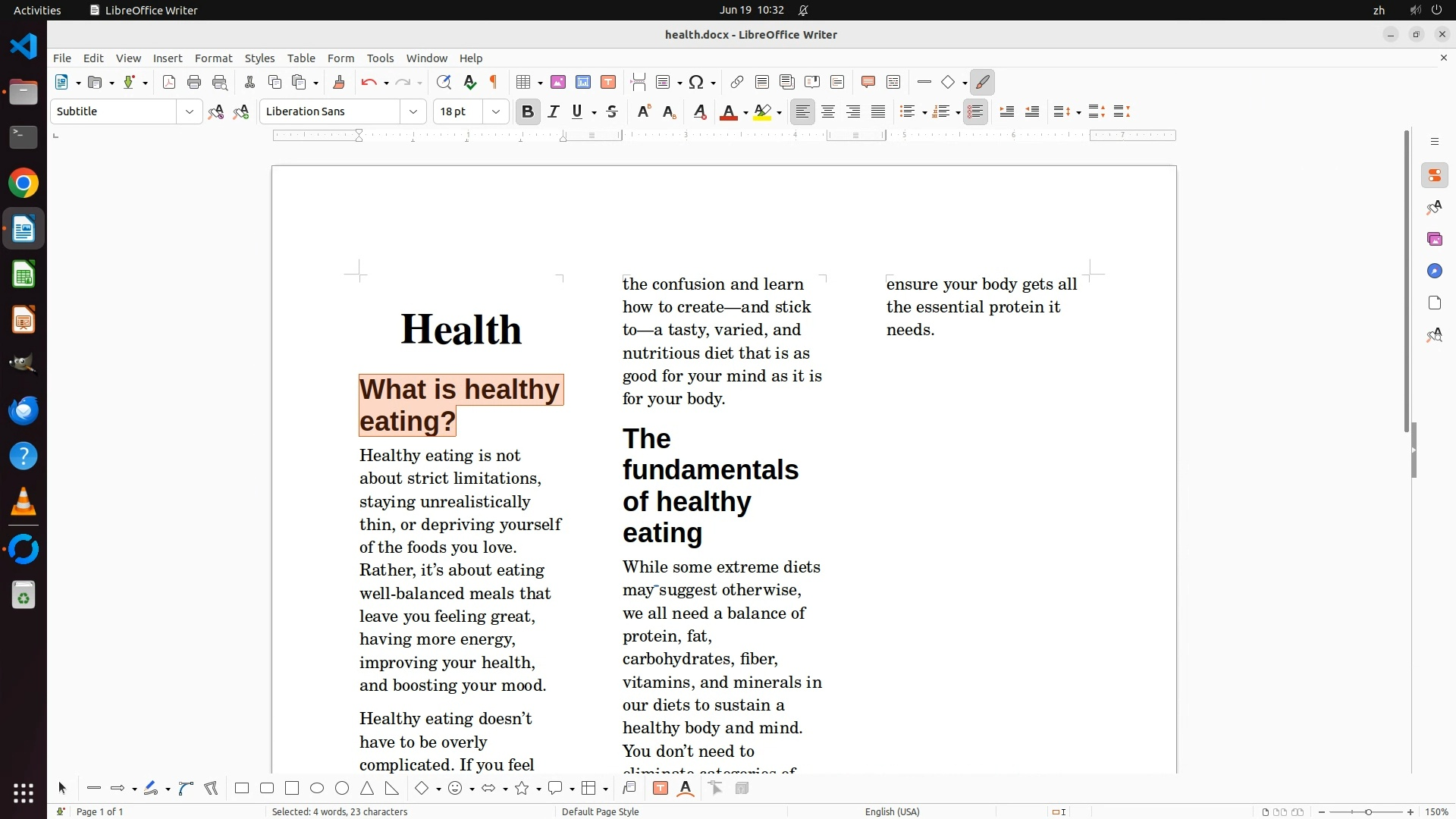The height and width of the screenshot is (819, 1456).
Task: Open LibreOffice Calc from the dock
Action: click(24, 275)
